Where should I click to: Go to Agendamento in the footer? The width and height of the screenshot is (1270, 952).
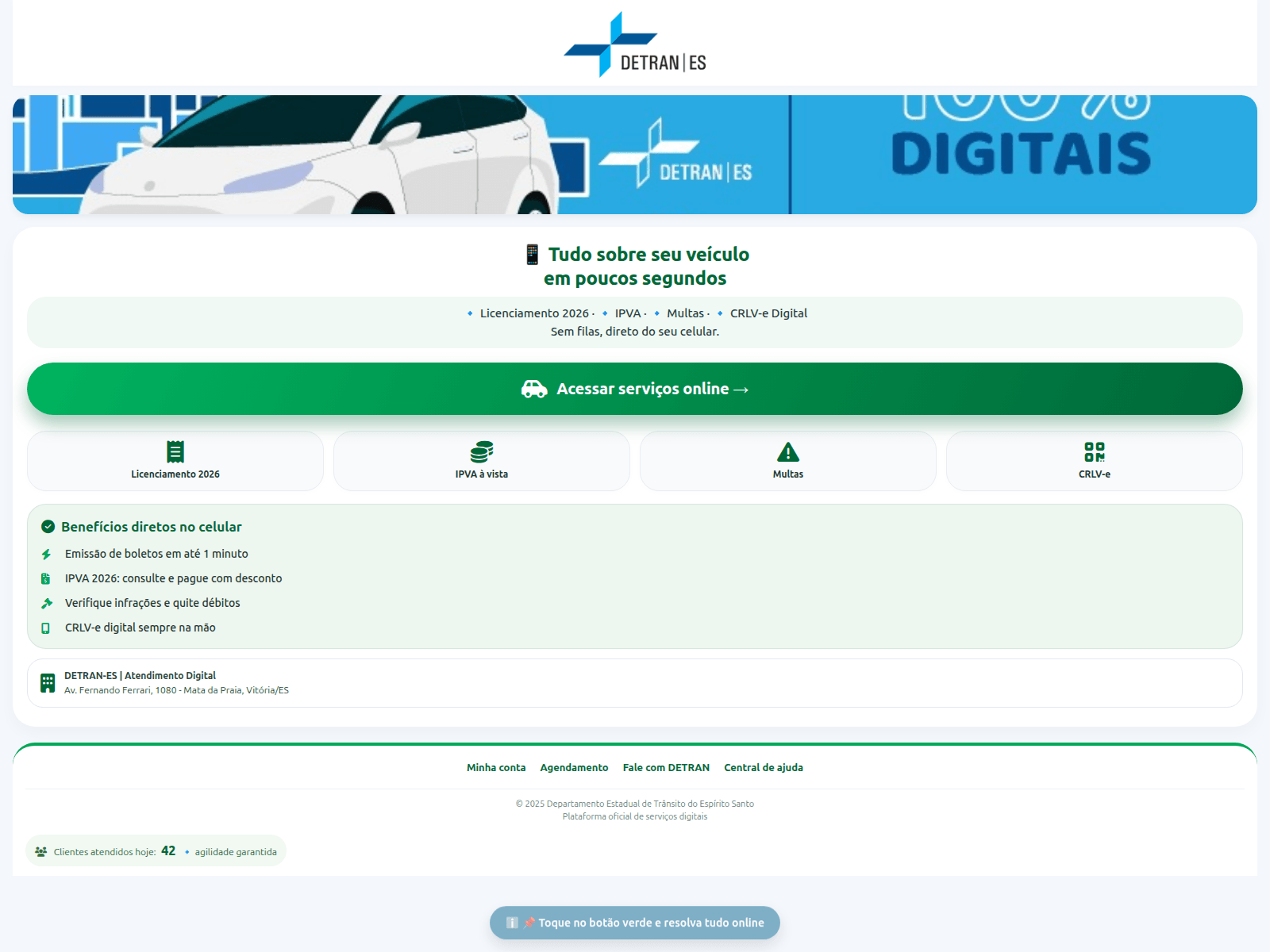tap(574, 767)
